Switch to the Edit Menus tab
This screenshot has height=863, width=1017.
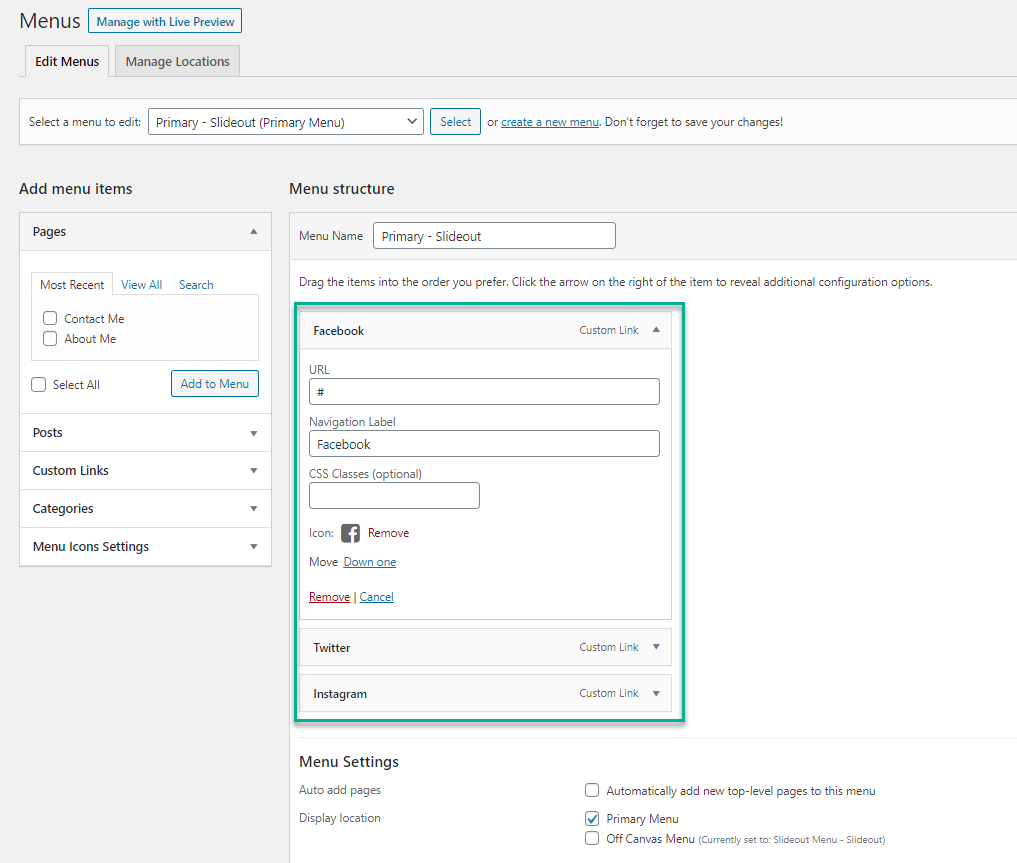tap(67, 62)
